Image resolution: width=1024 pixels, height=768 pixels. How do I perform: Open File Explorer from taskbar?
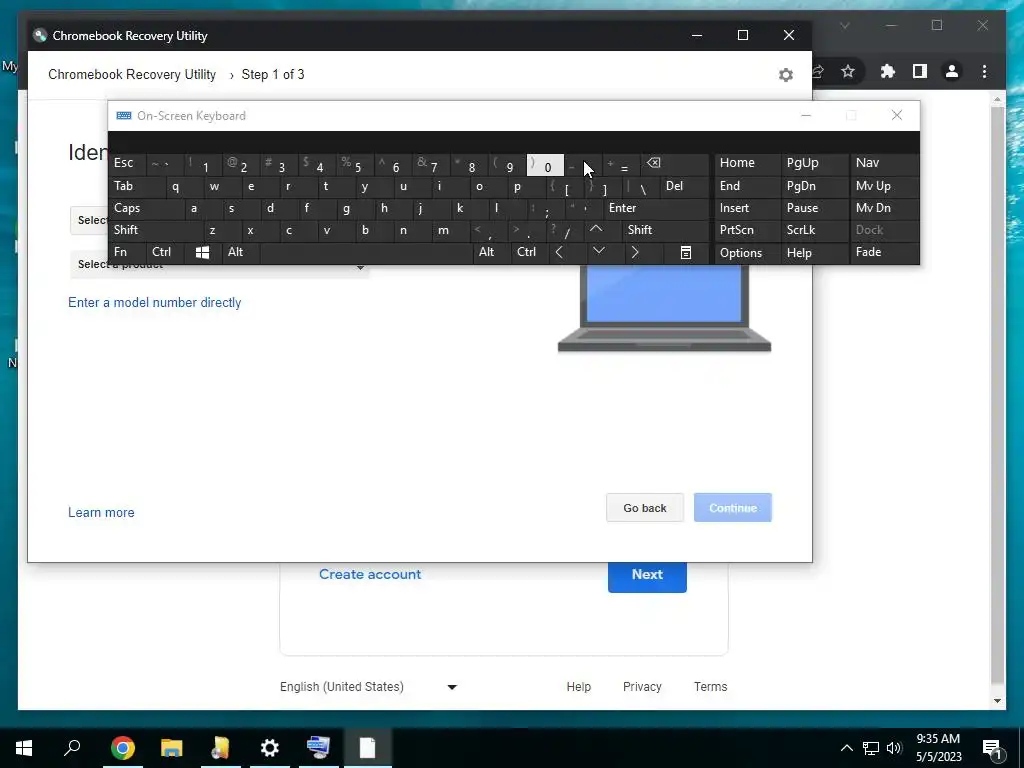pyautogui.click(x=171, y=748)
